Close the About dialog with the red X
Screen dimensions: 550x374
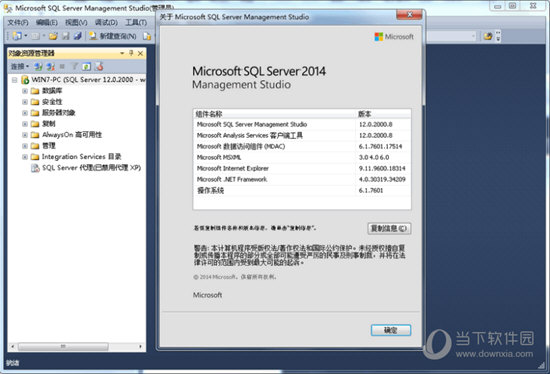(409, 15)
